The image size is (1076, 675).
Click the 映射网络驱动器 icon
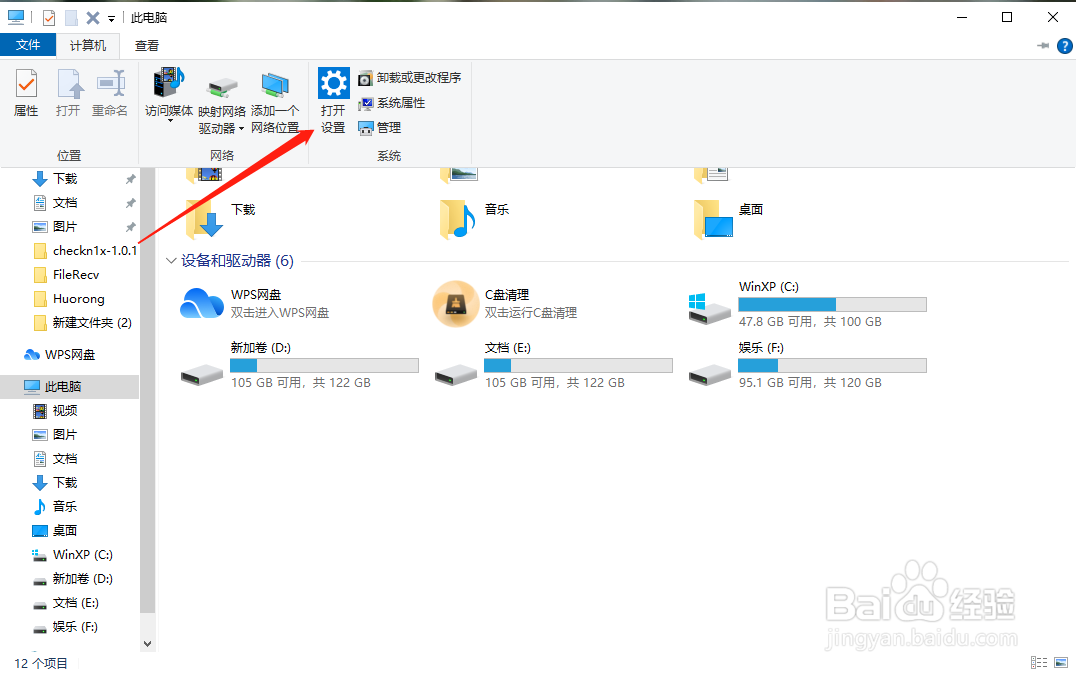coord(222,86)
